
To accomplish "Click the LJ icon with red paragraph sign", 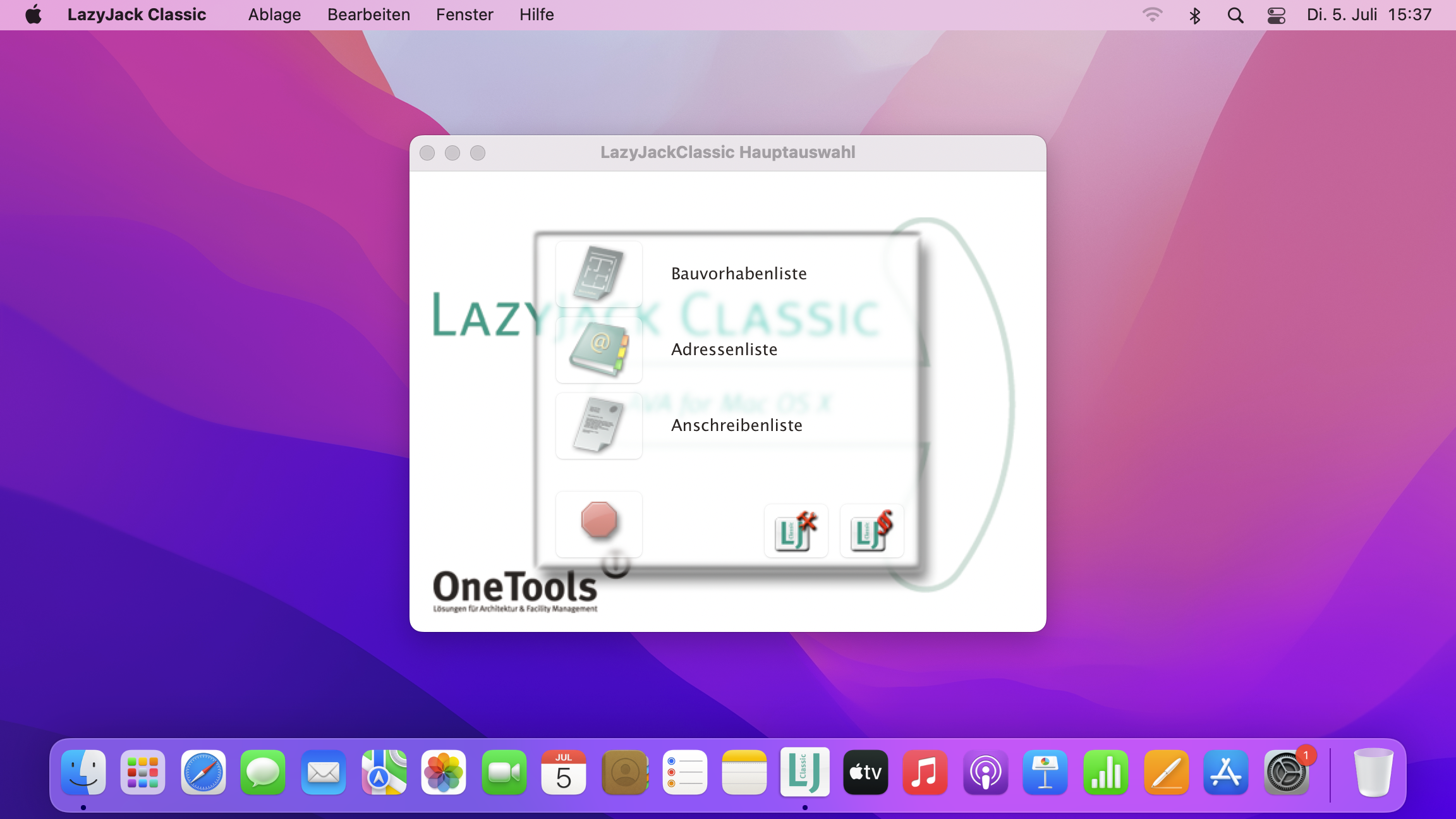I will [x=871, y=531].
